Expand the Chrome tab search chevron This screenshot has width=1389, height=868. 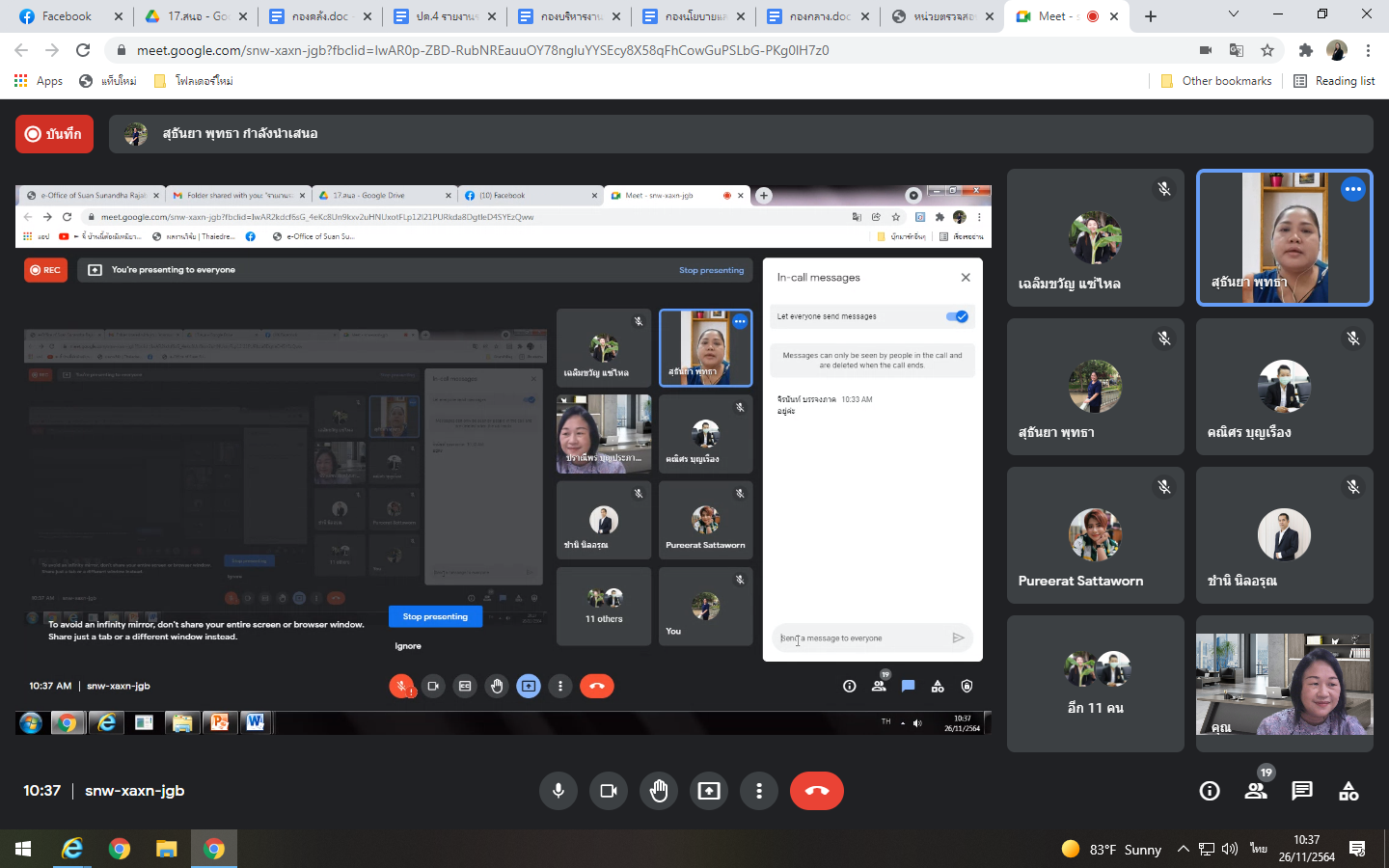pyautogui.click(x=1233, y=14)
